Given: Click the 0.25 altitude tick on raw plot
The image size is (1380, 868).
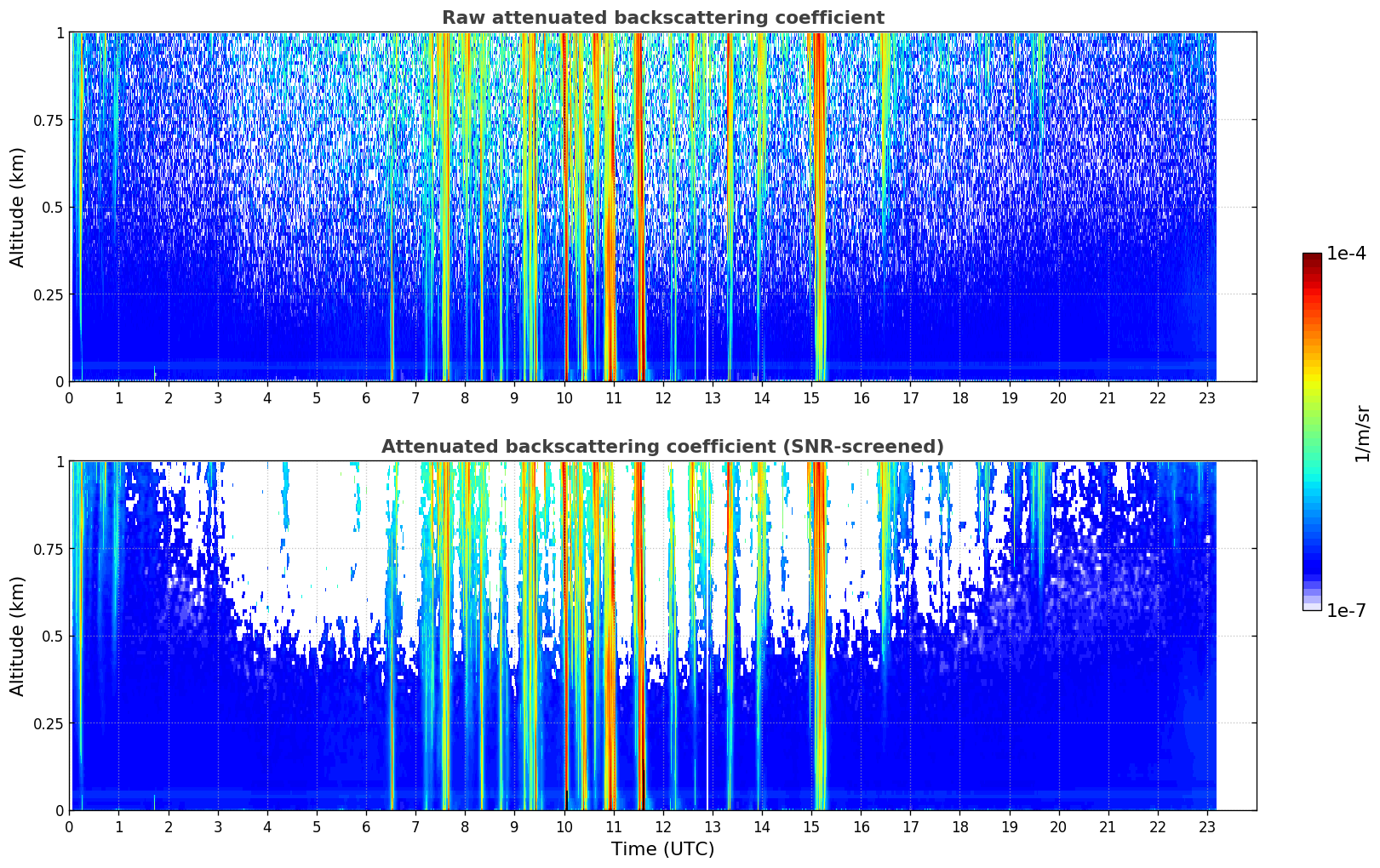Looking at the screenshot, I should point(49,294).
